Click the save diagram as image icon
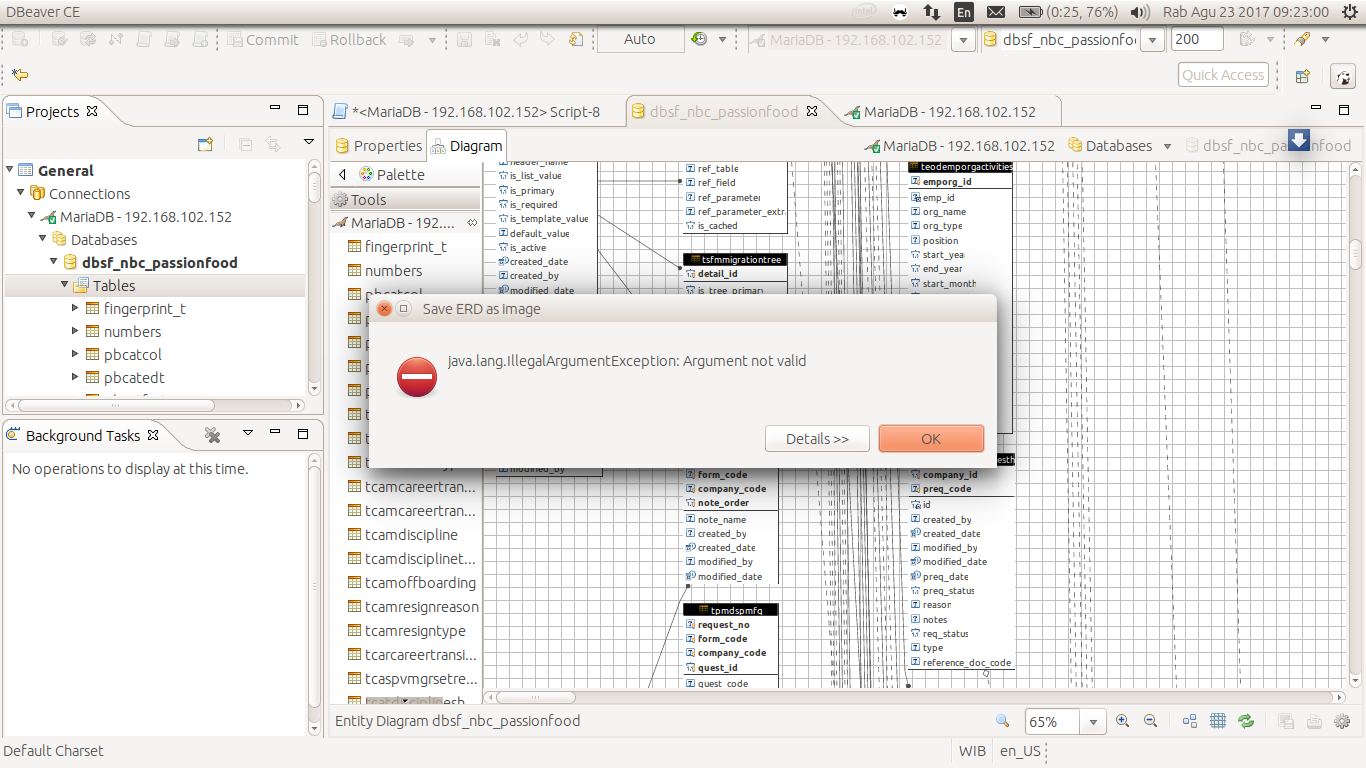Screen dimensions: 1366x768 (x=1287, y=721)
